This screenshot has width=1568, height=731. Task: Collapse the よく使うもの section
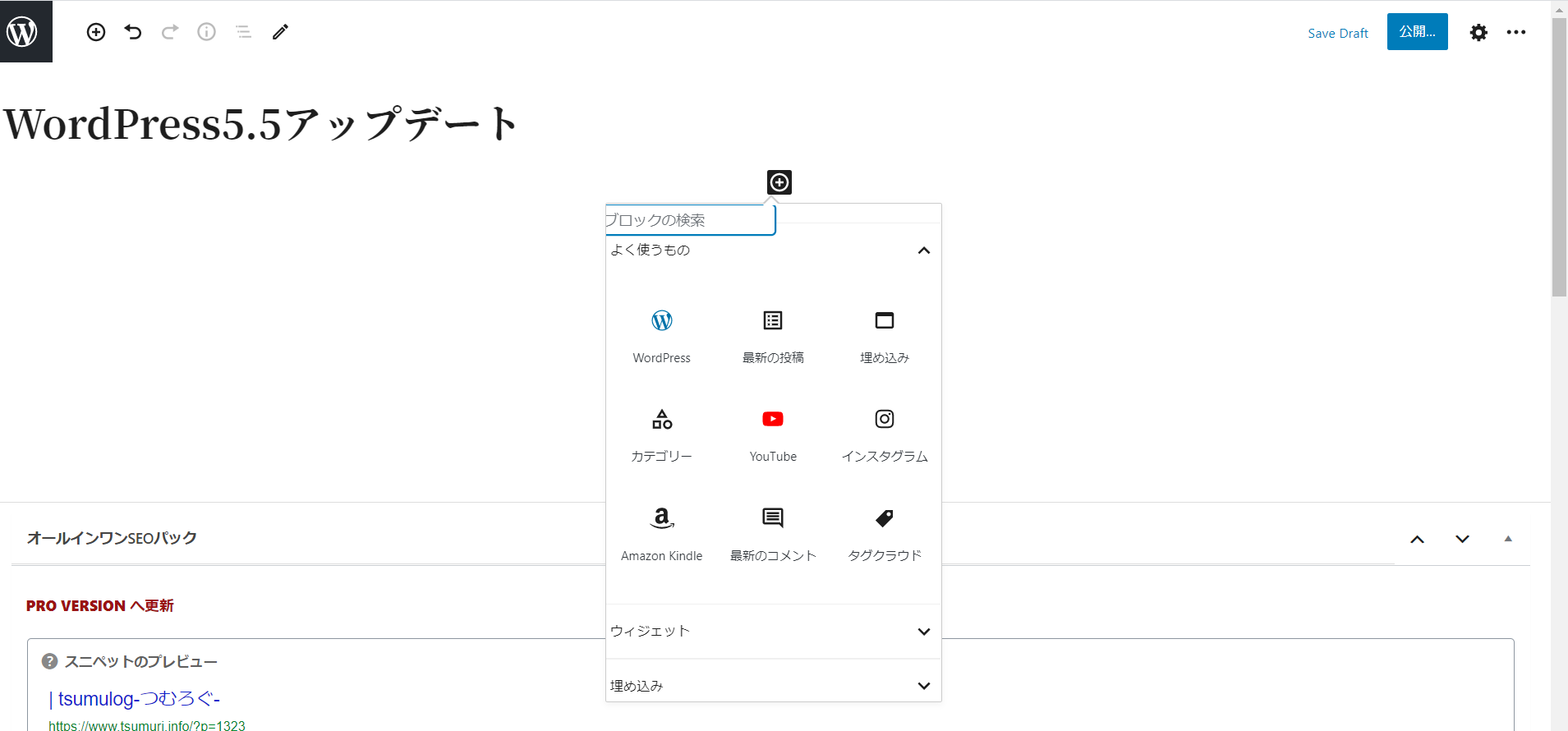(923, 251)
